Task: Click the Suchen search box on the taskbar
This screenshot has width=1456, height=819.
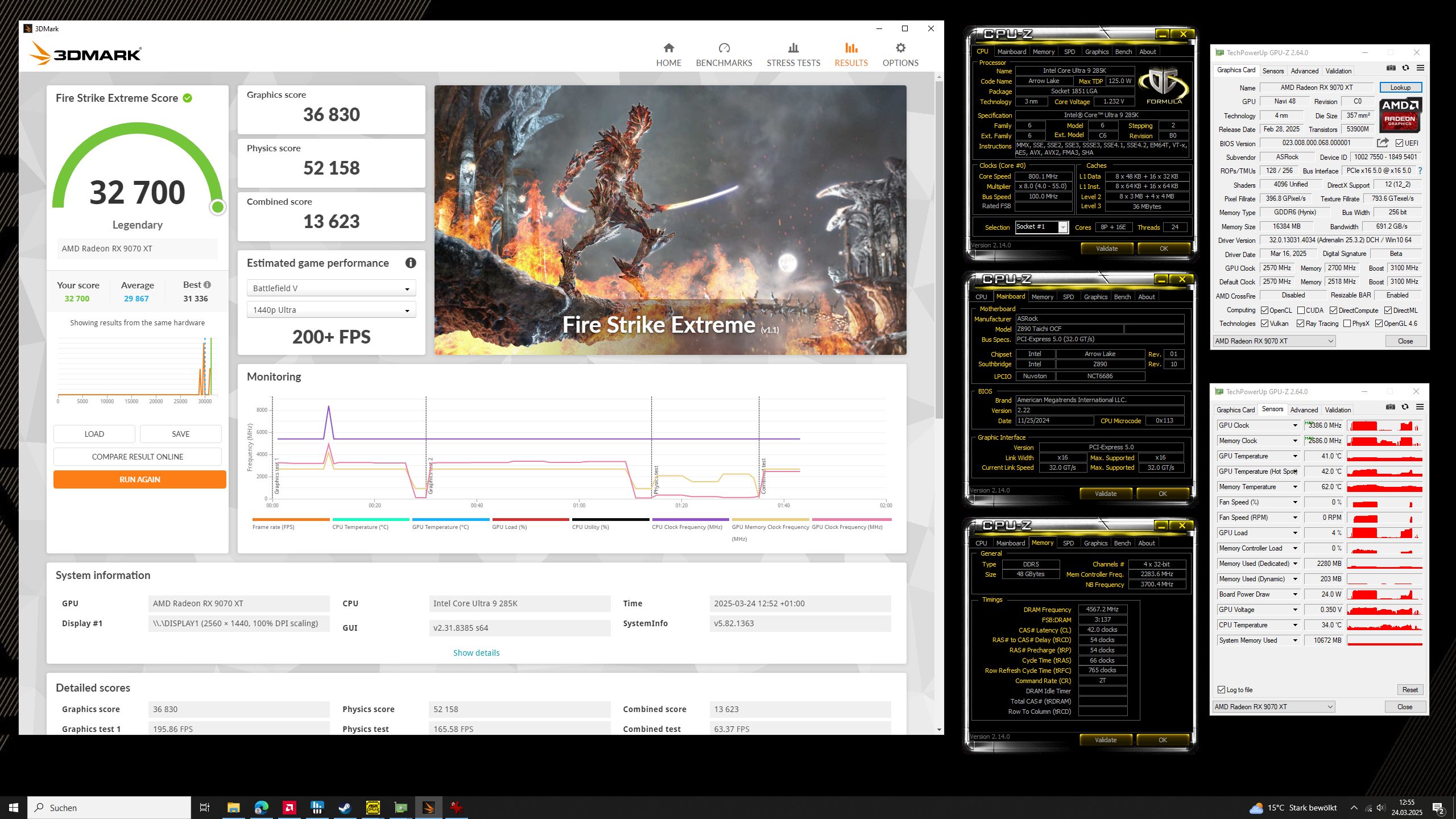Action: (x=109, y=808)
